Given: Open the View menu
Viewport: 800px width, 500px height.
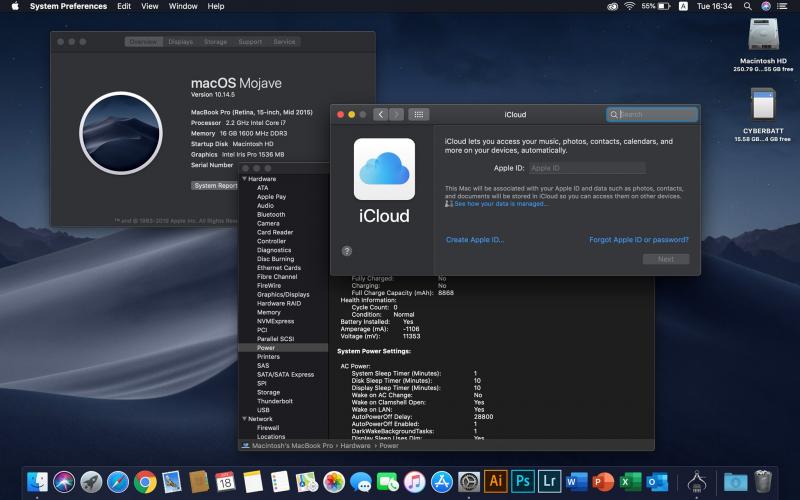Looking at the screenshot, I should [149, 6].
